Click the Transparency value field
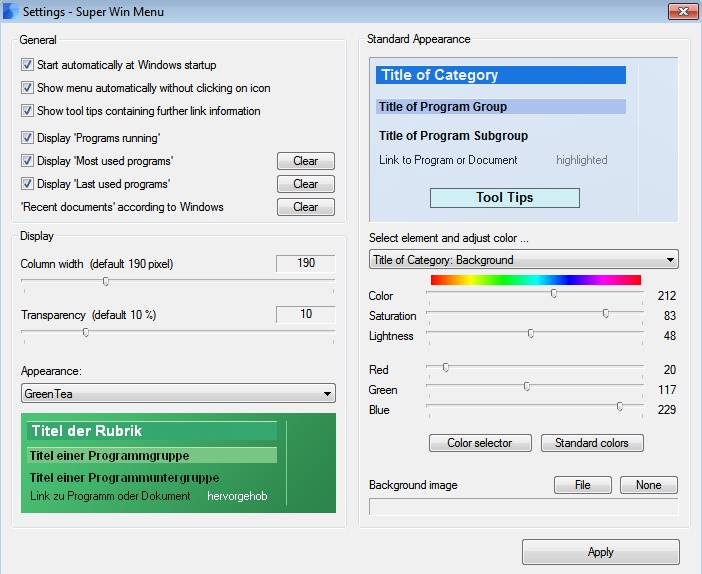The height and width of the screenshot is (574, 702). point(306,314)
